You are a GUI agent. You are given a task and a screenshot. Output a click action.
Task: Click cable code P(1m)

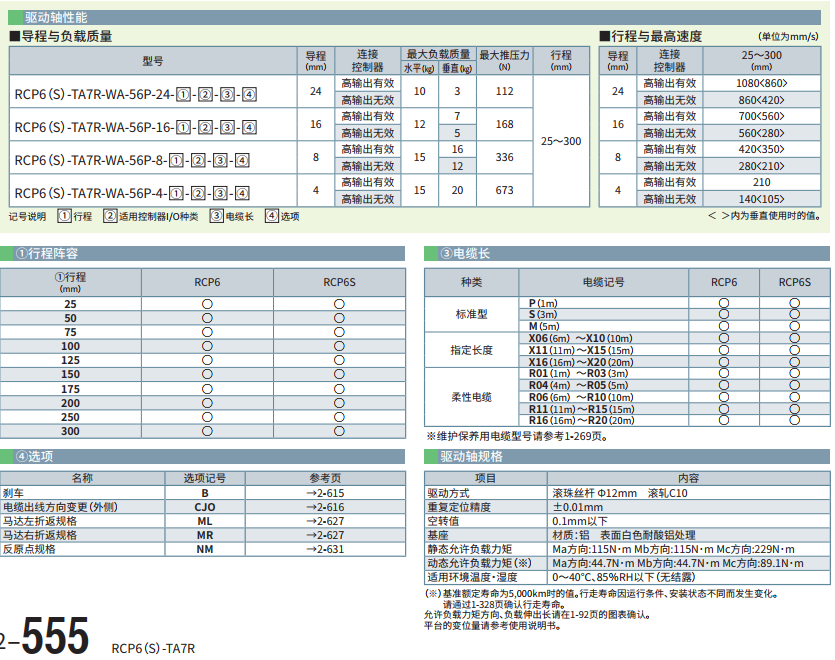tap(543, 303)
